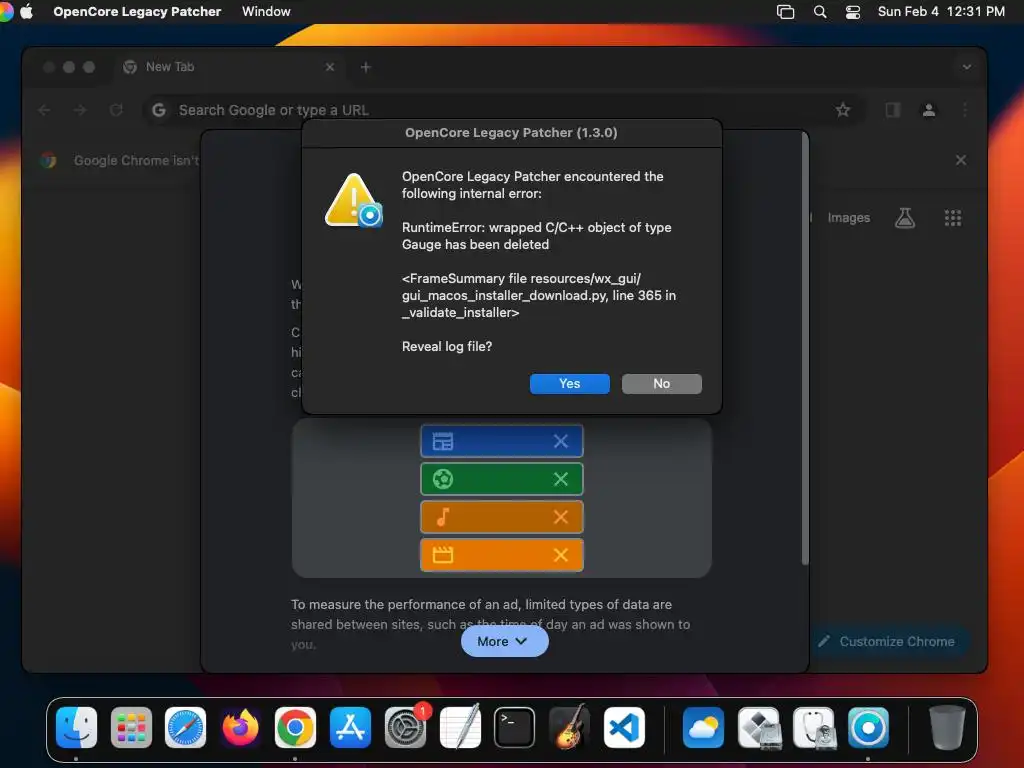Click Yes to reveal the log file
The image size is (1024, 768).
(x=569, y=383)
